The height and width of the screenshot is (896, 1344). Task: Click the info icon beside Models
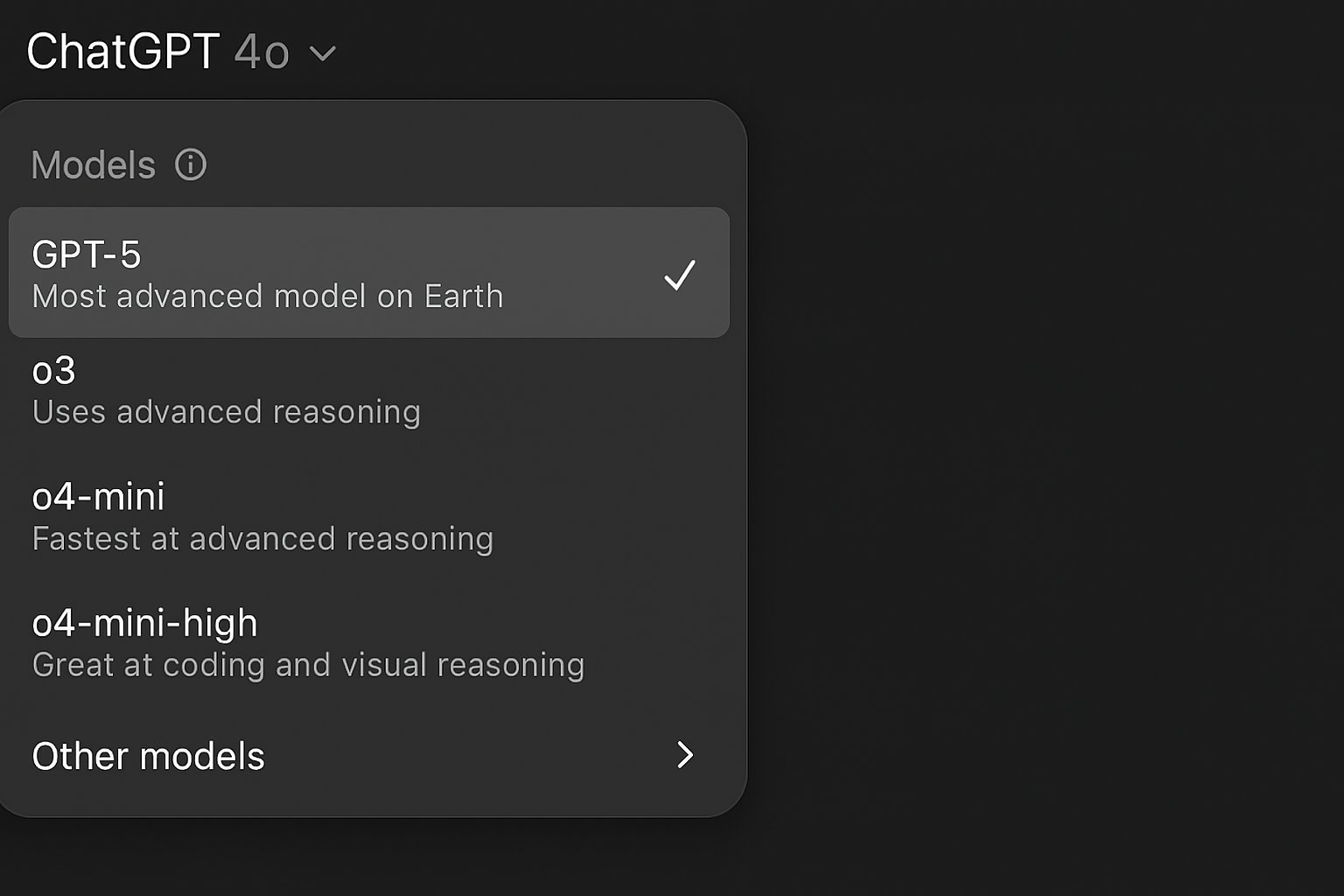click(191, 164)
